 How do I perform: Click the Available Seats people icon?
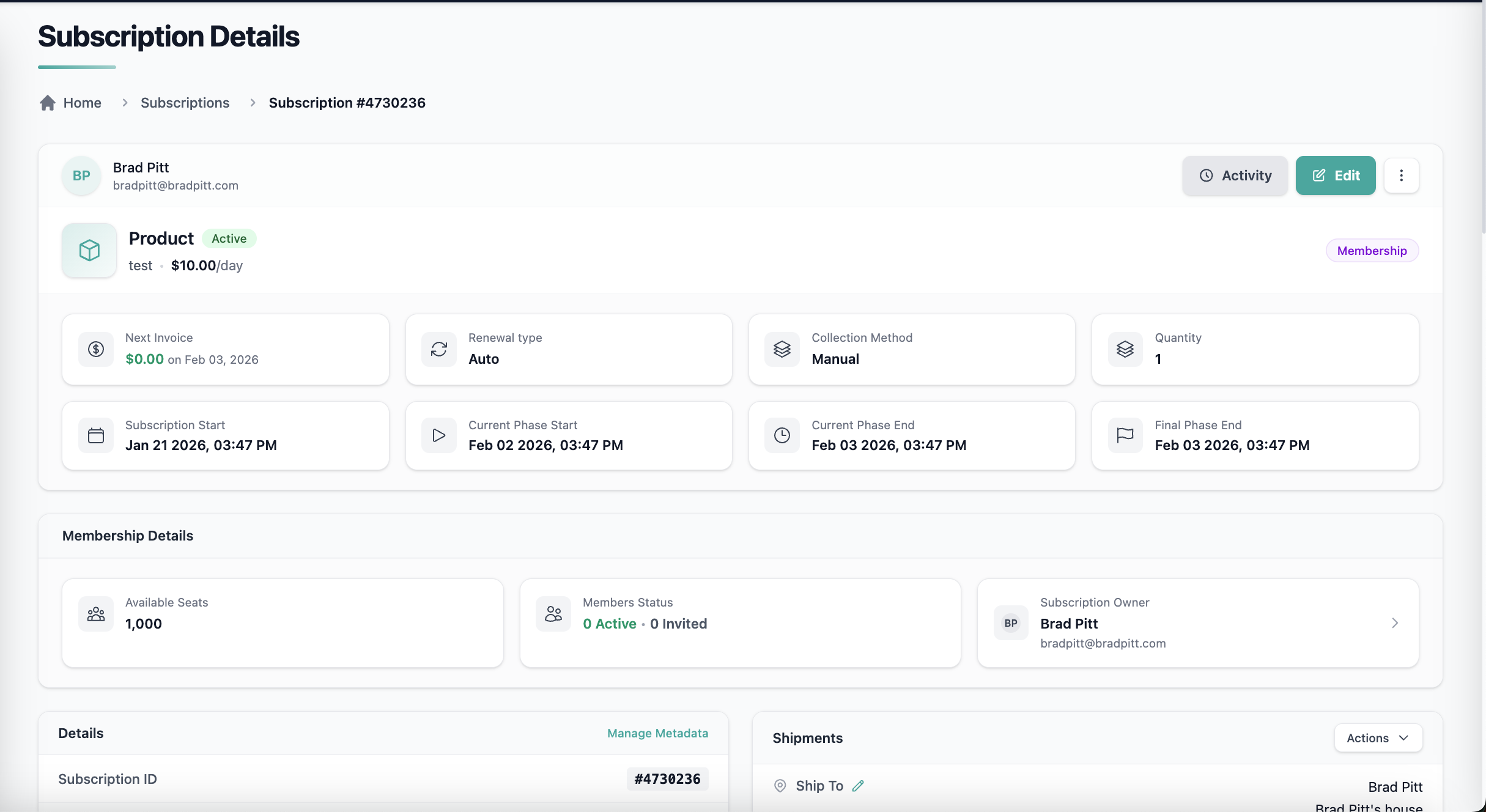[x=96, y=614]
